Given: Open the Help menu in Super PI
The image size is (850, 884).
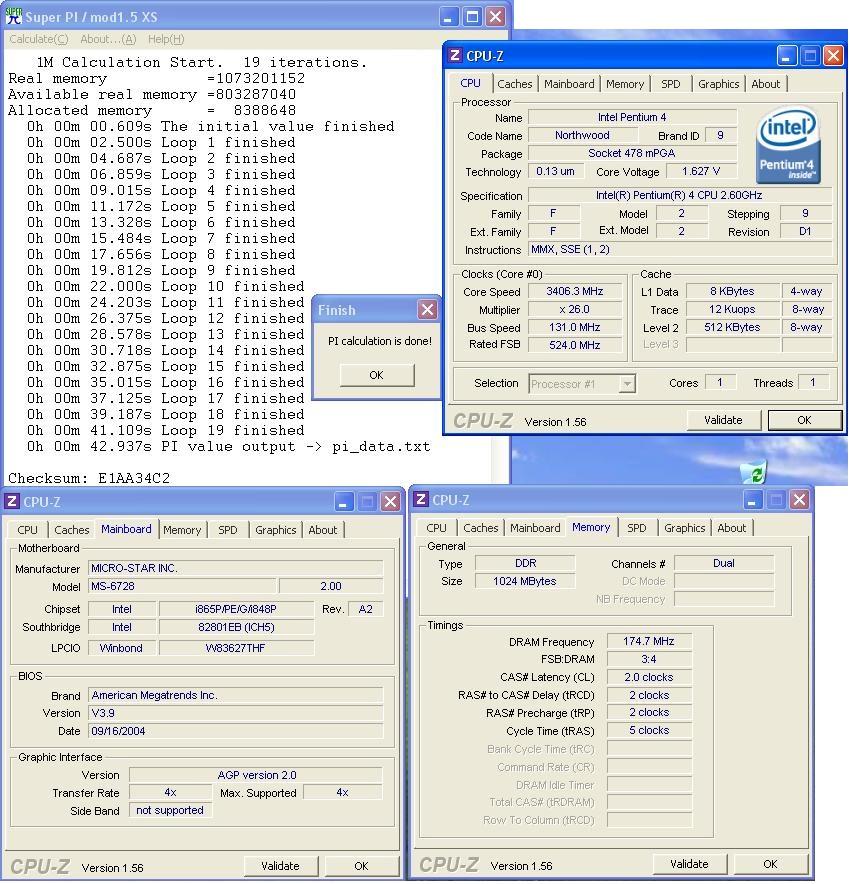Looking at the screenshot, I should pyautogui.click(x=166, y=39).
